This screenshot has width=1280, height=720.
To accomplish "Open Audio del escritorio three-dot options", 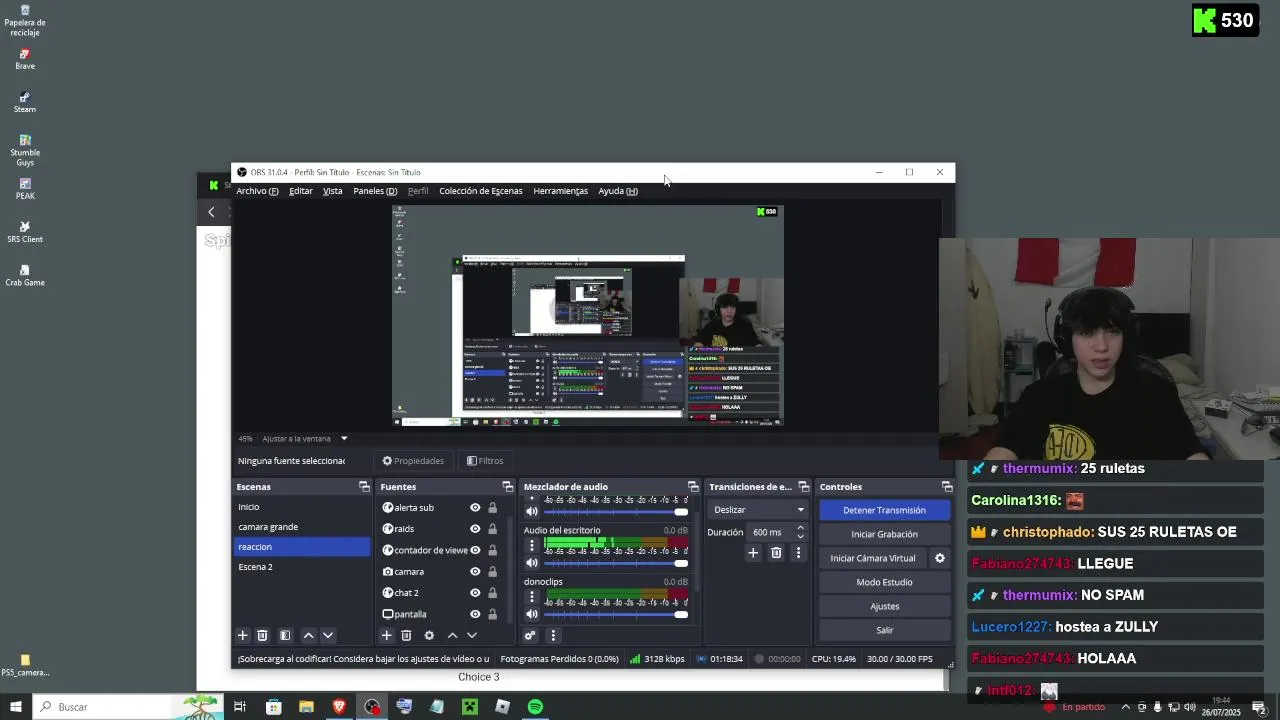I will click(x=532, y=545).
